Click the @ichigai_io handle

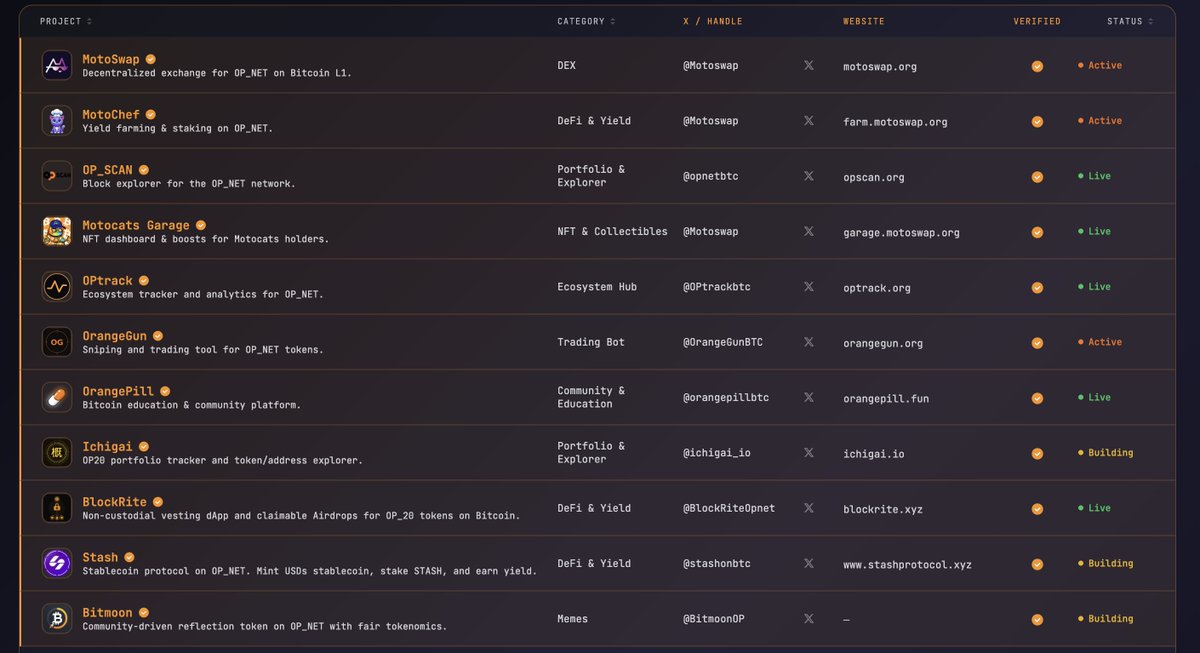point(717,453)
